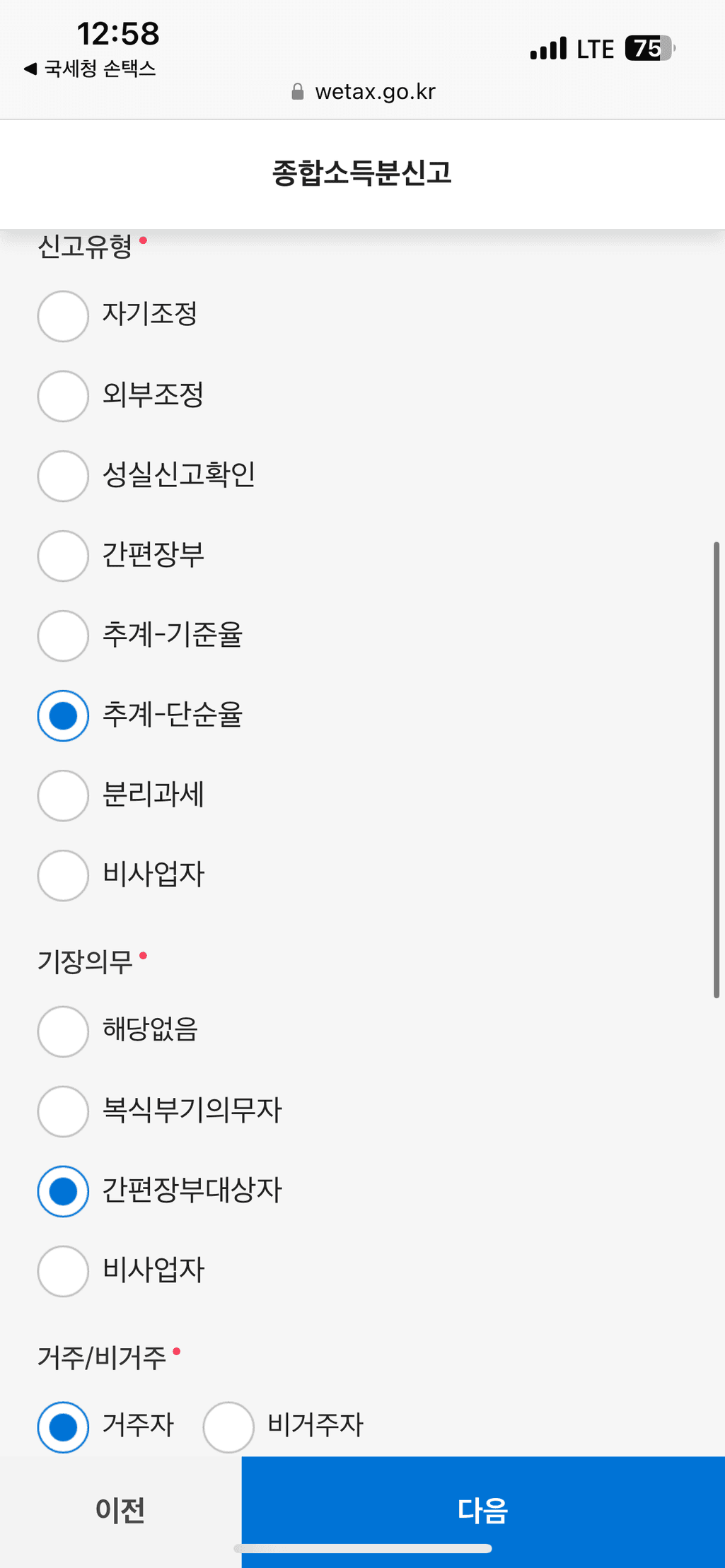Select the 자기조정 radio option
The image size is (725, 1568).
click(63, 316)
